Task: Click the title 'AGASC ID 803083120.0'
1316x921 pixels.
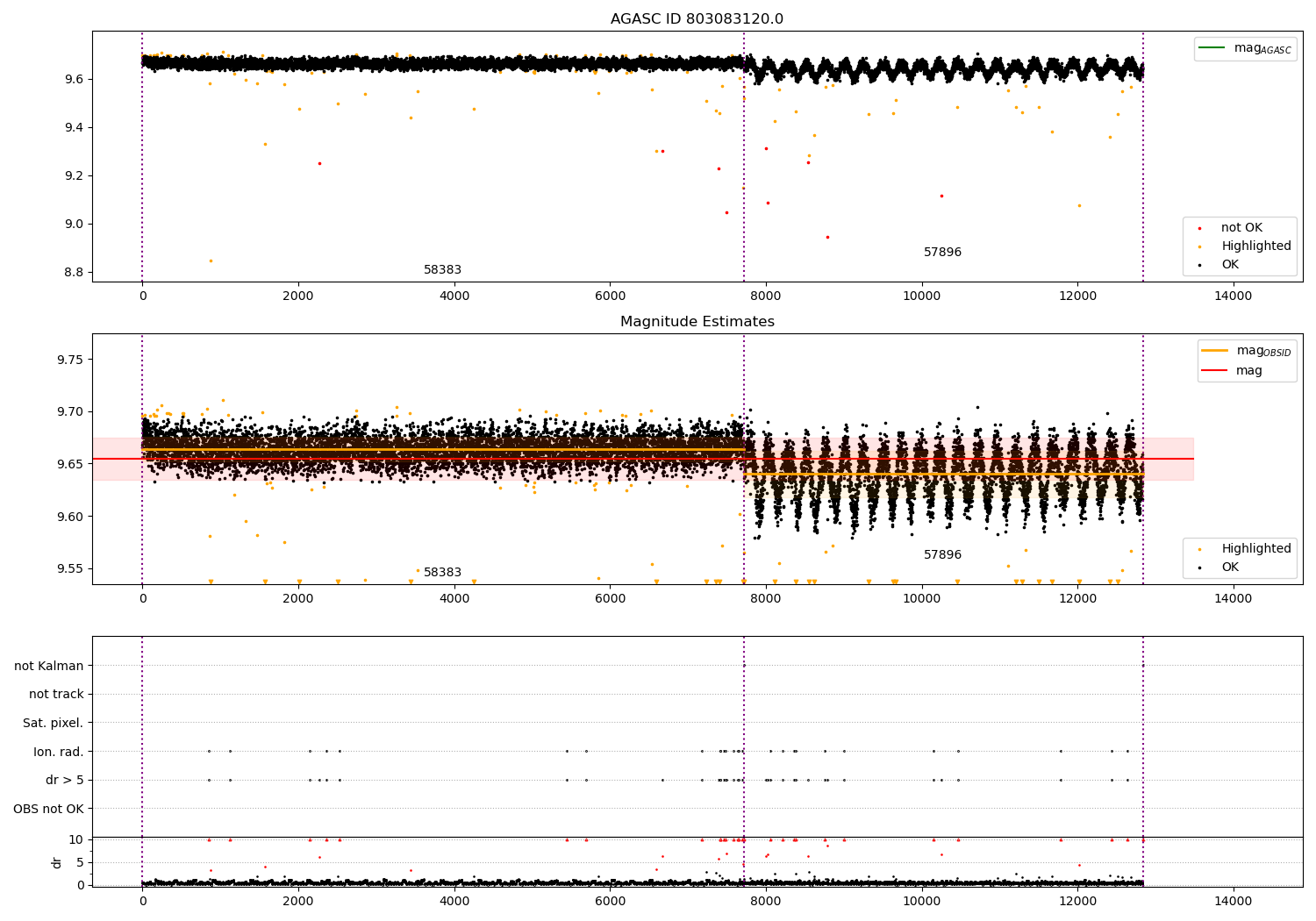Action: (x=697, y=19)
